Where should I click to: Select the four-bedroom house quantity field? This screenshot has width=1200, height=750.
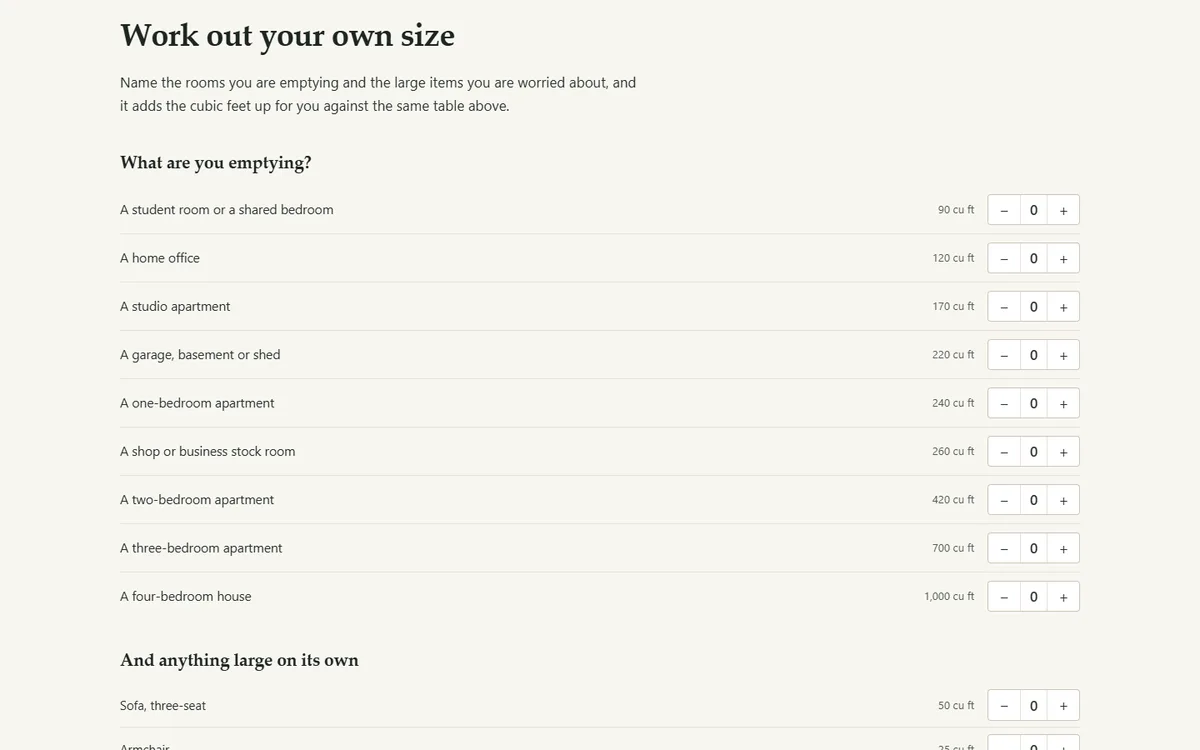(x=1034, y=597)
